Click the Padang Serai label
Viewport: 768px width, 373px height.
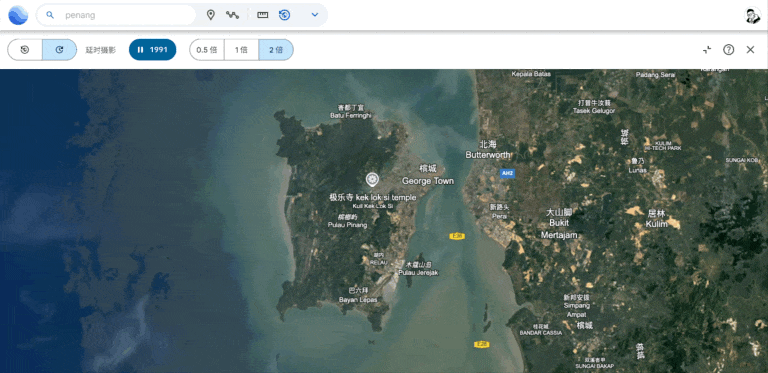(655, 75)
